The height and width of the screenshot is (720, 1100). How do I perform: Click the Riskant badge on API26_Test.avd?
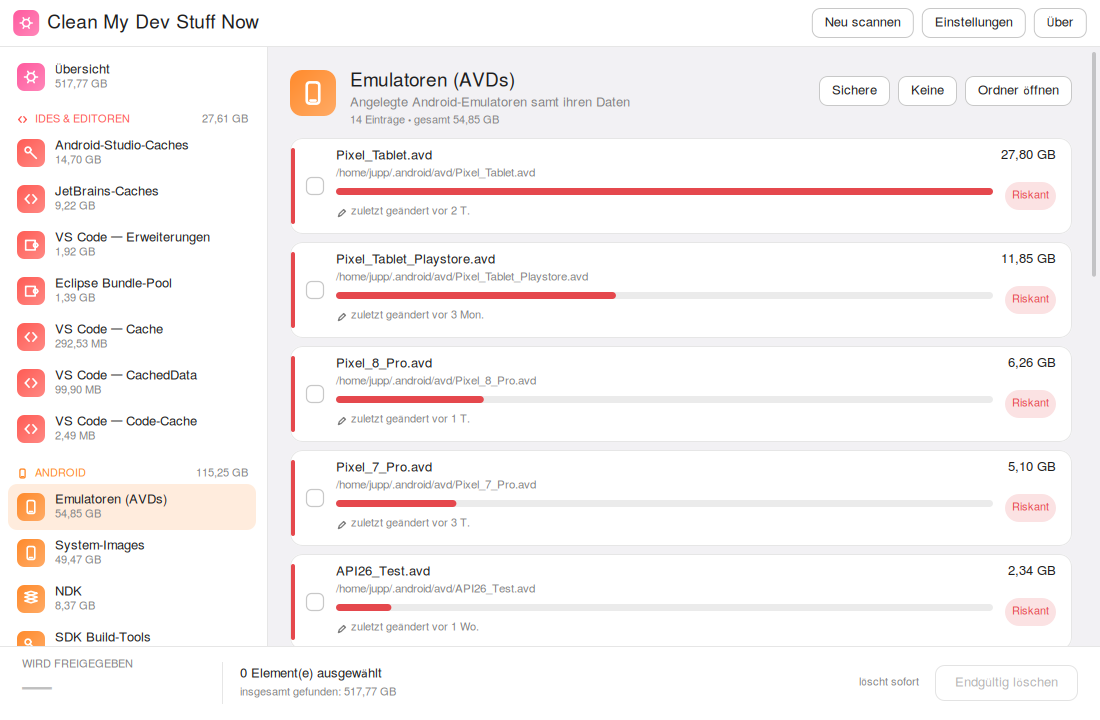tap(1030, 611)
